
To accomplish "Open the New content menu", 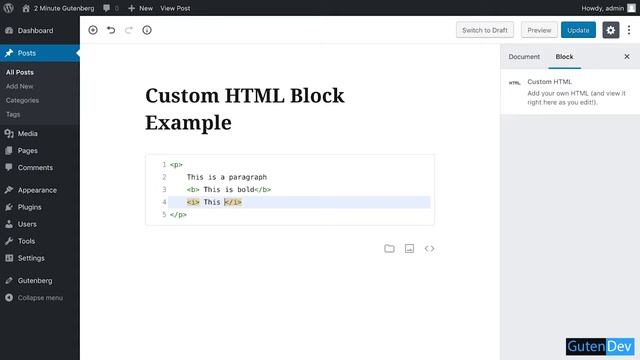I will click(x=140, y=8).
